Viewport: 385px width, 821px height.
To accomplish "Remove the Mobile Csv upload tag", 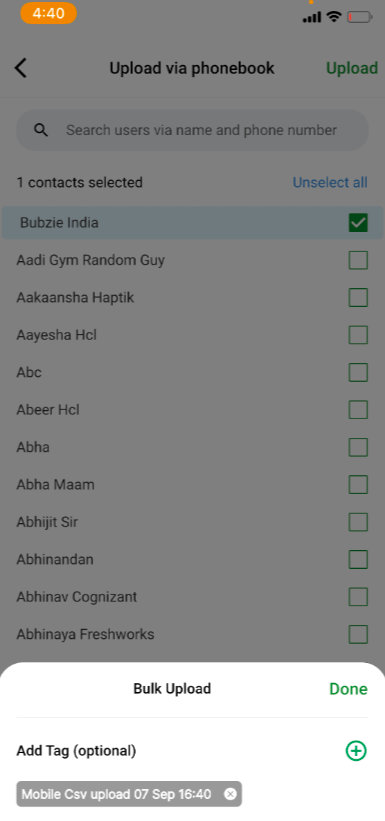I will coord(230,794).
